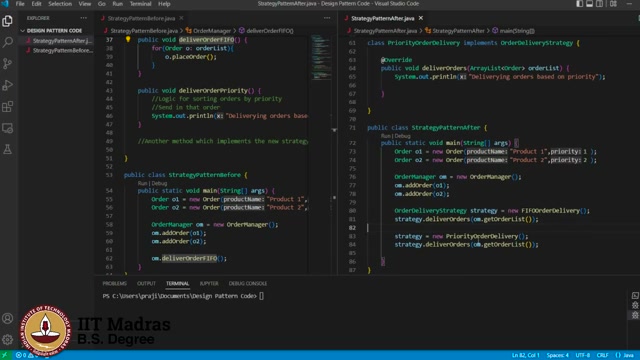Switch to the StrategyPatternBefore.java editor tab

(141, 18)
